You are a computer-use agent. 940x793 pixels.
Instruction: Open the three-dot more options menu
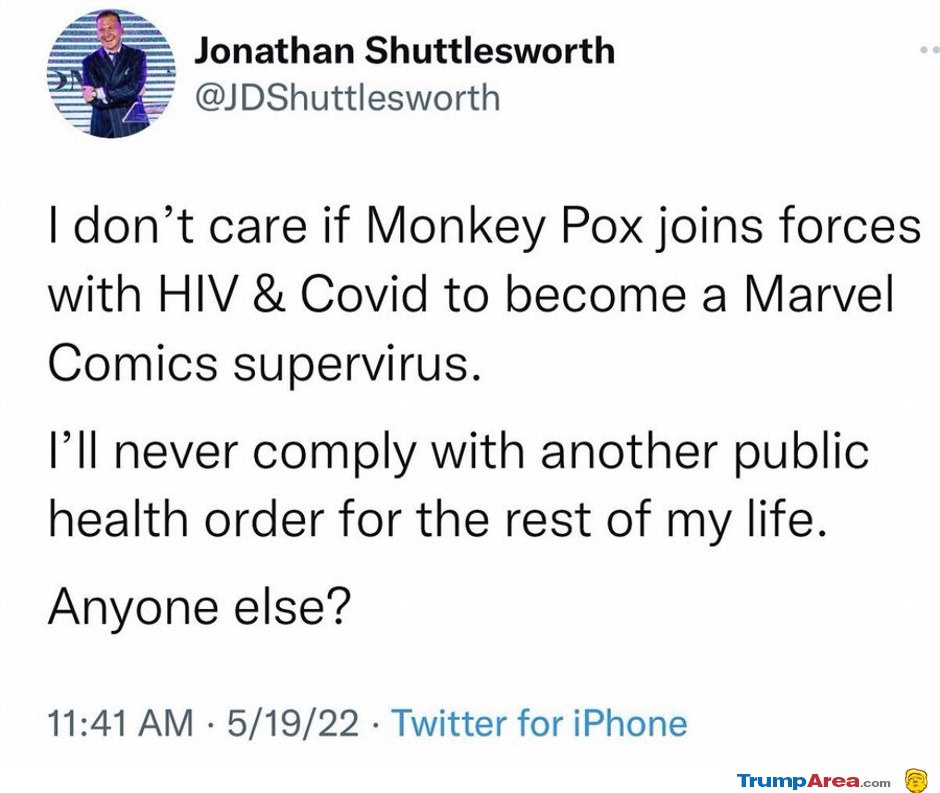point(929,50)
